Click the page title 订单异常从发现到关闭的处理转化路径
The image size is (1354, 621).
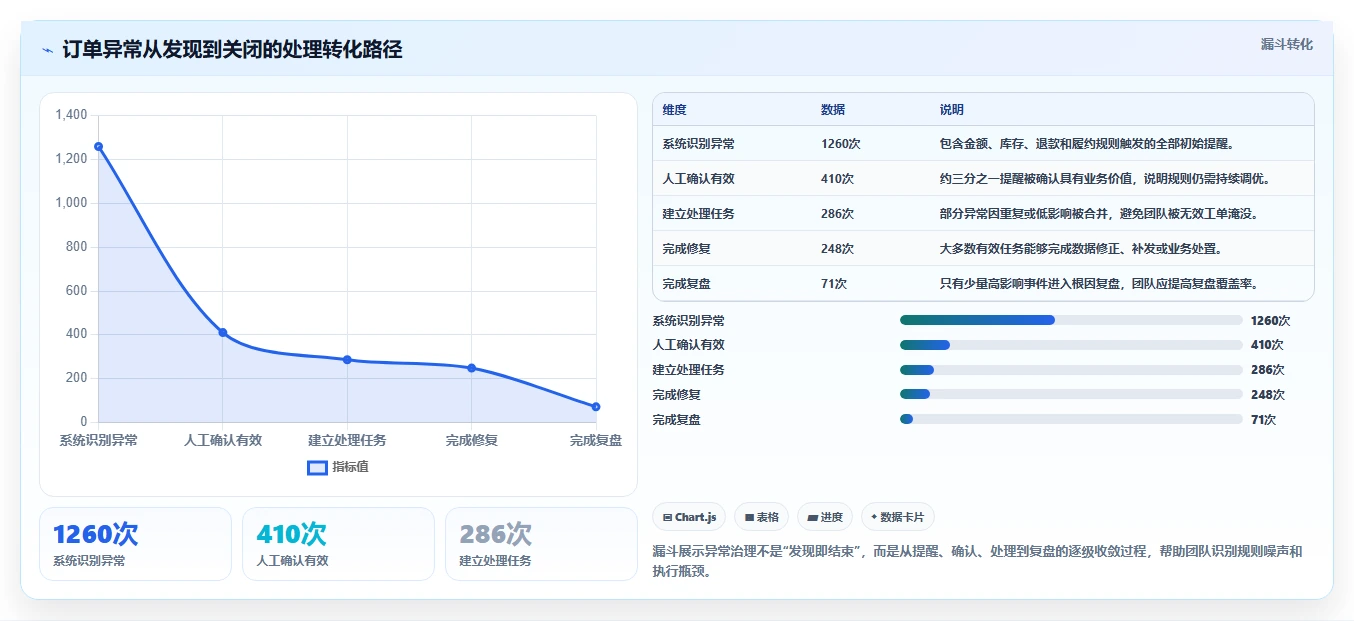232,50
